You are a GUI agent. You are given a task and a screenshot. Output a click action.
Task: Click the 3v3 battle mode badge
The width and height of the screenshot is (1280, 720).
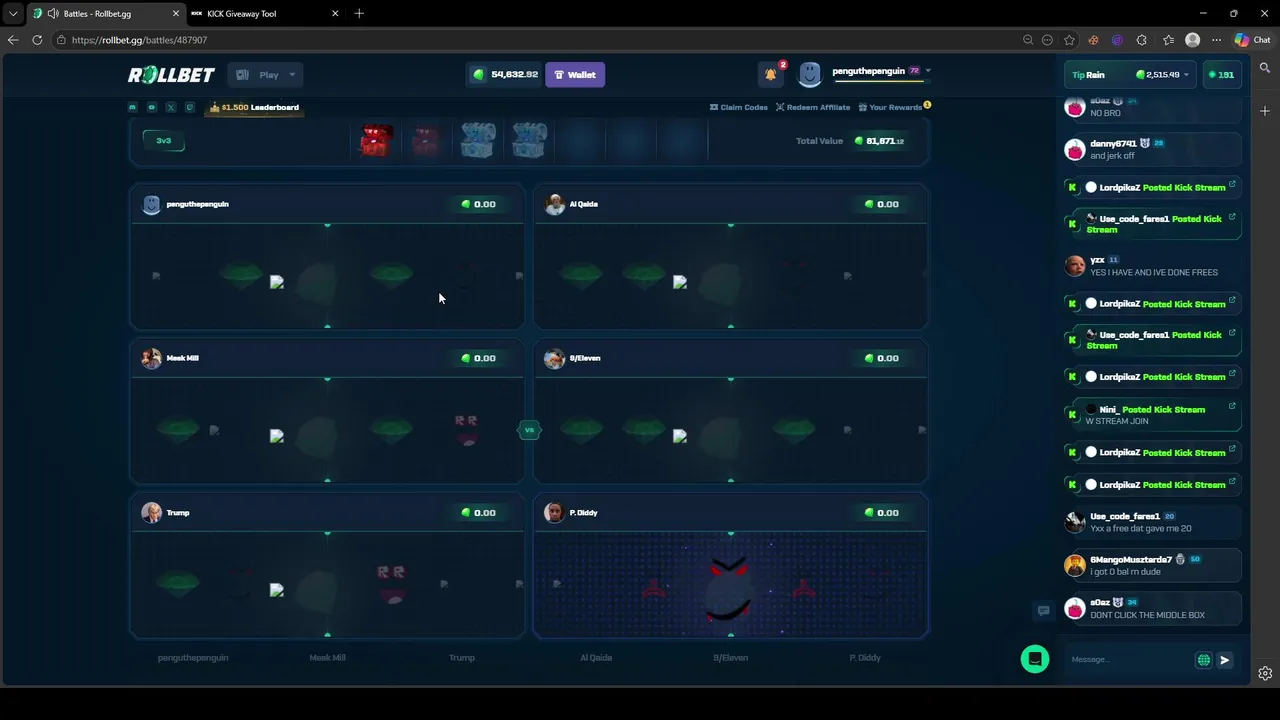pyautogui.click(x=164, y=141)
